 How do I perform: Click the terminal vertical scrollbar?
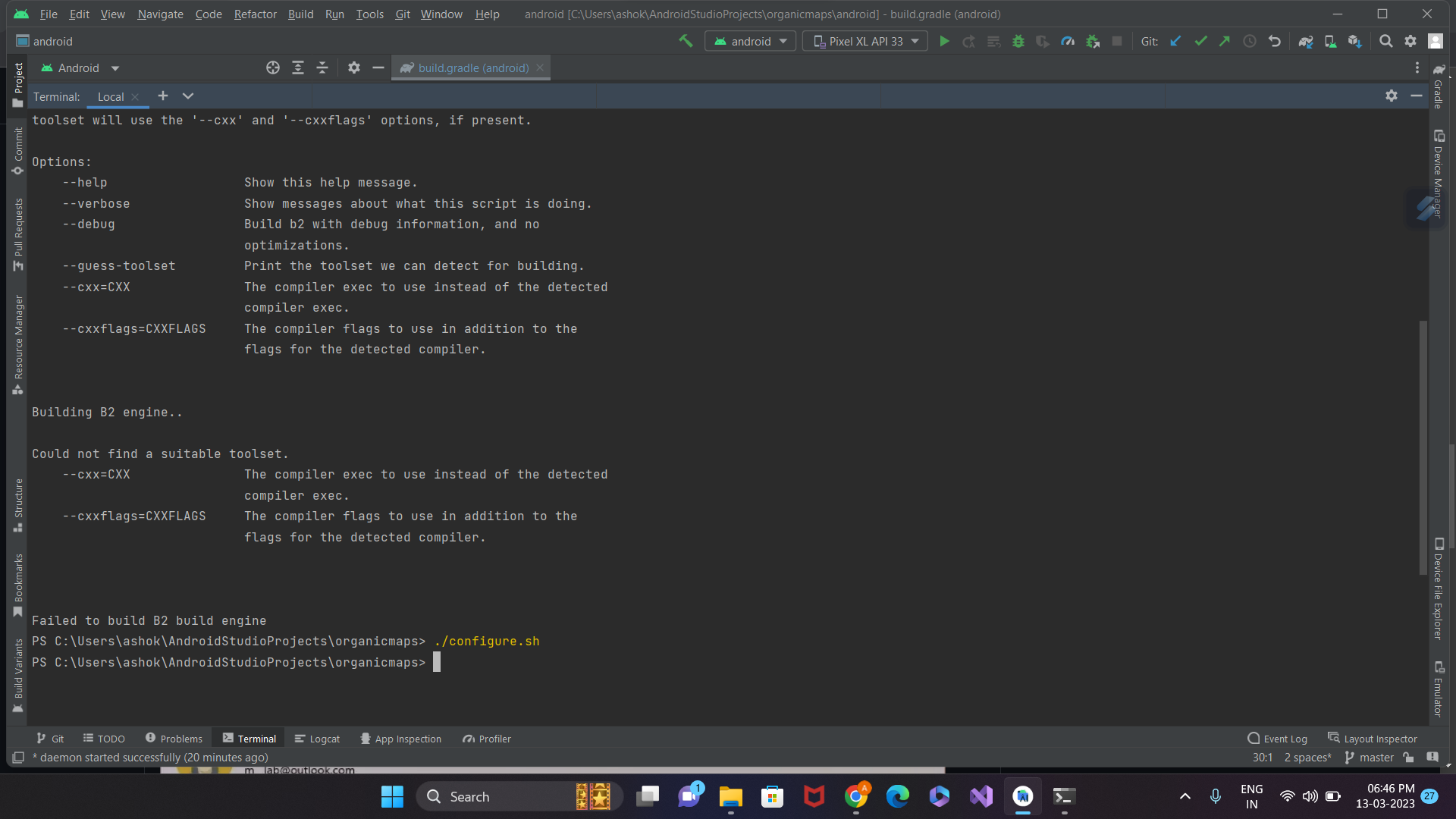pos(1423,447)
